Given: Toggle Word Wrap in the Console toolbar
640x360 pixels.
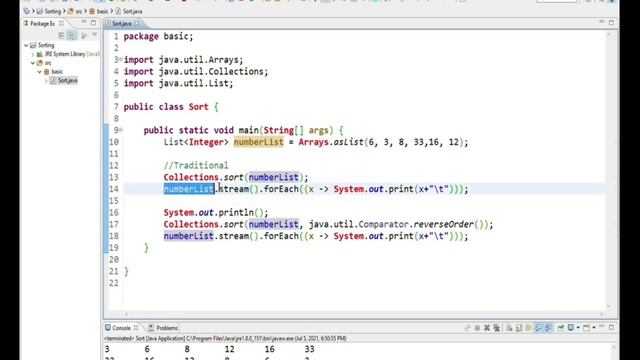Looking at the screenshot, I should coord(529,328).
